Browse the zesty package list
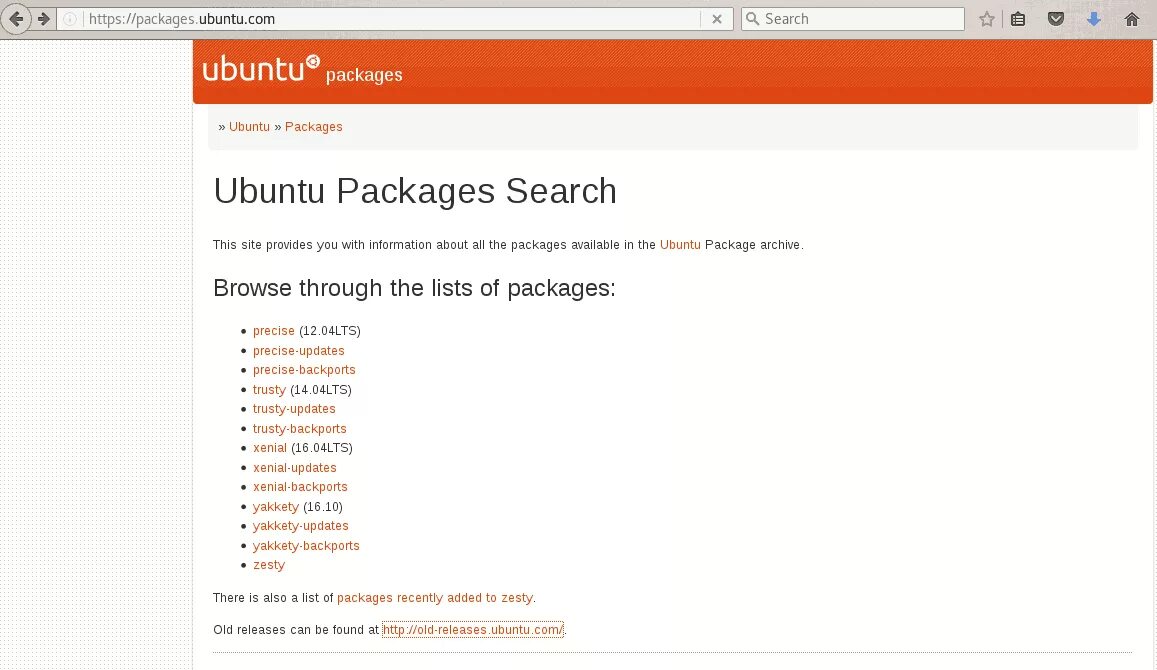Viewport: 1157px width, 670px height. click(x=269, y=565)
